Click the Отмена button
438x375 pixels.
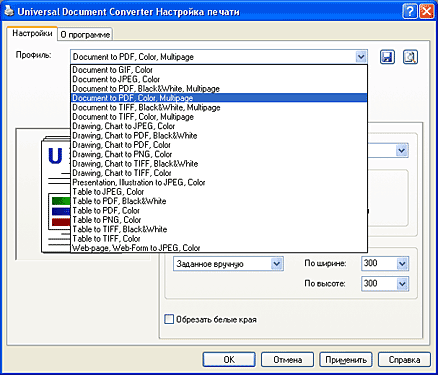287,360
